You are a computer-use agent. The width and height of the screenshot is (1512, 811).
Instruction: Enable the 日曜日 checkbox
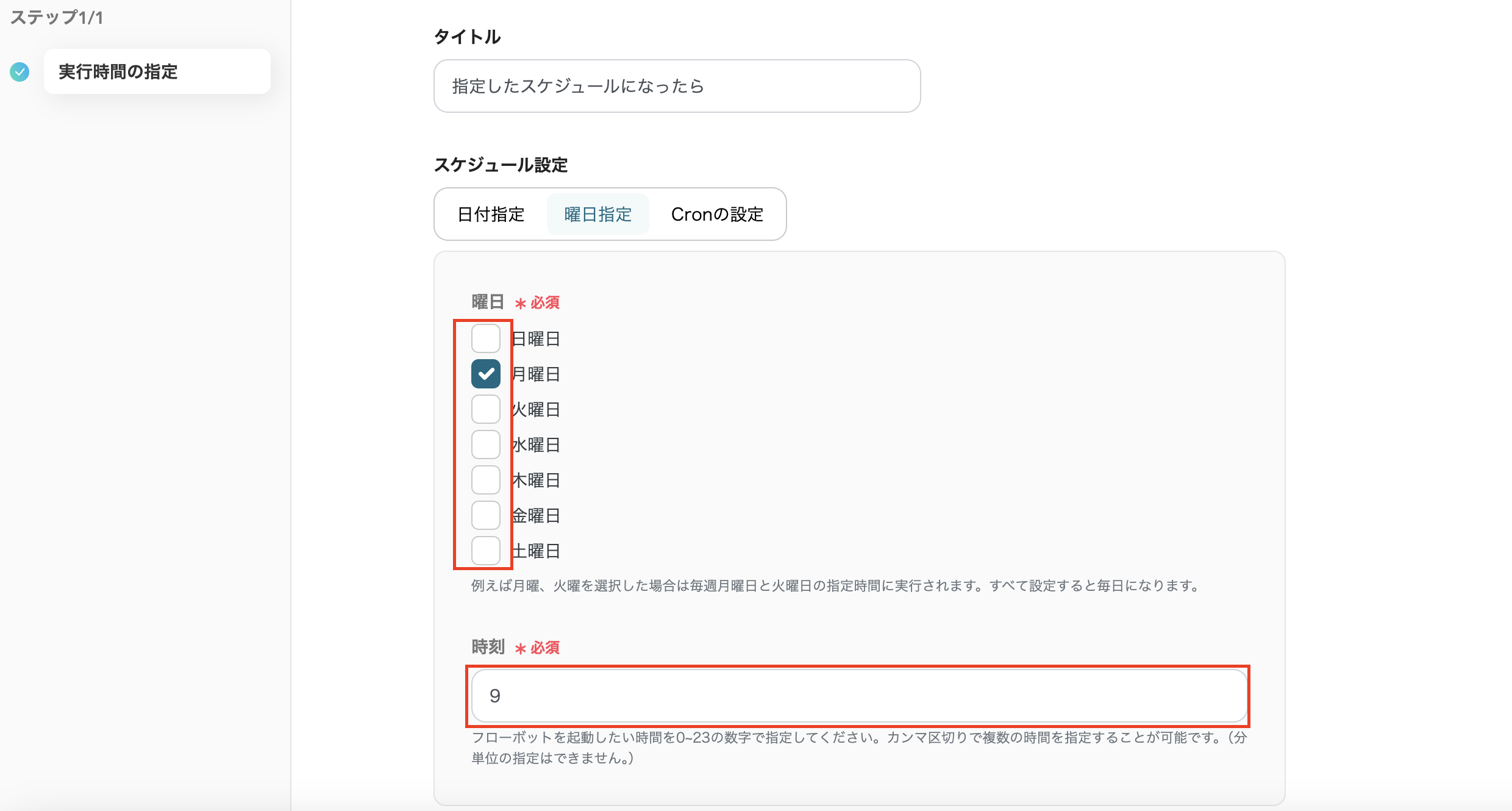485,338
